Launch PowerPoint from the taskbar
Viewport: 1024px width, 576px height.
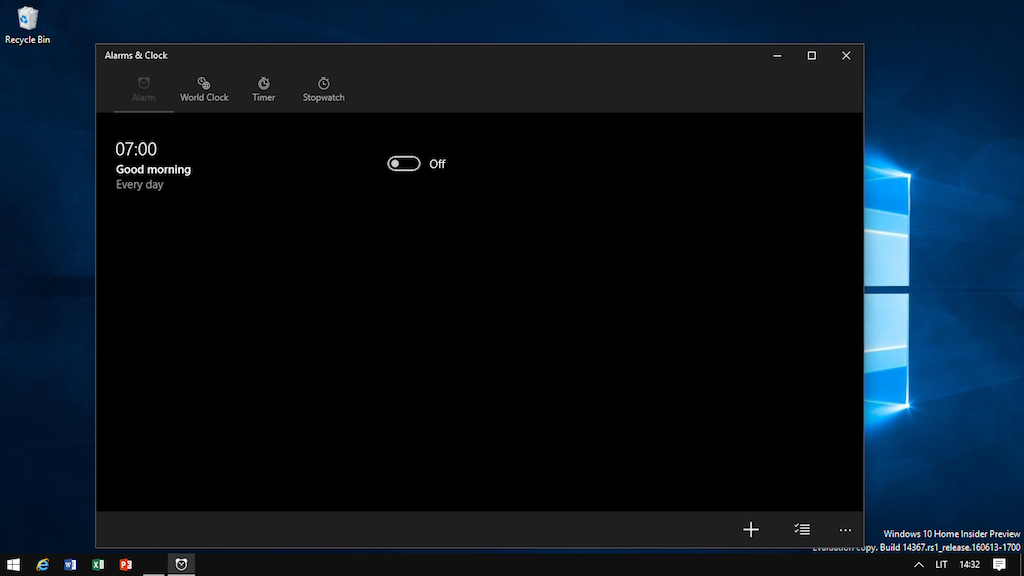tap(126, 564)
